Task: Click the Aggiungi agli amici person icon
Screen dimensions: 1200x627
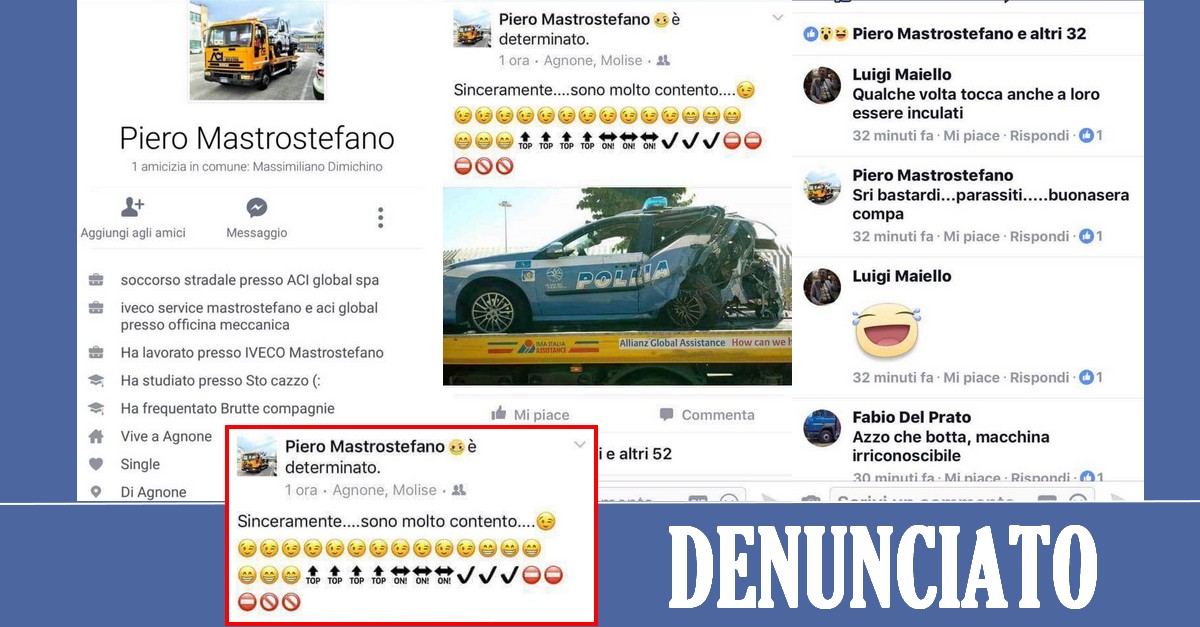Action: (x=132, y=207)
